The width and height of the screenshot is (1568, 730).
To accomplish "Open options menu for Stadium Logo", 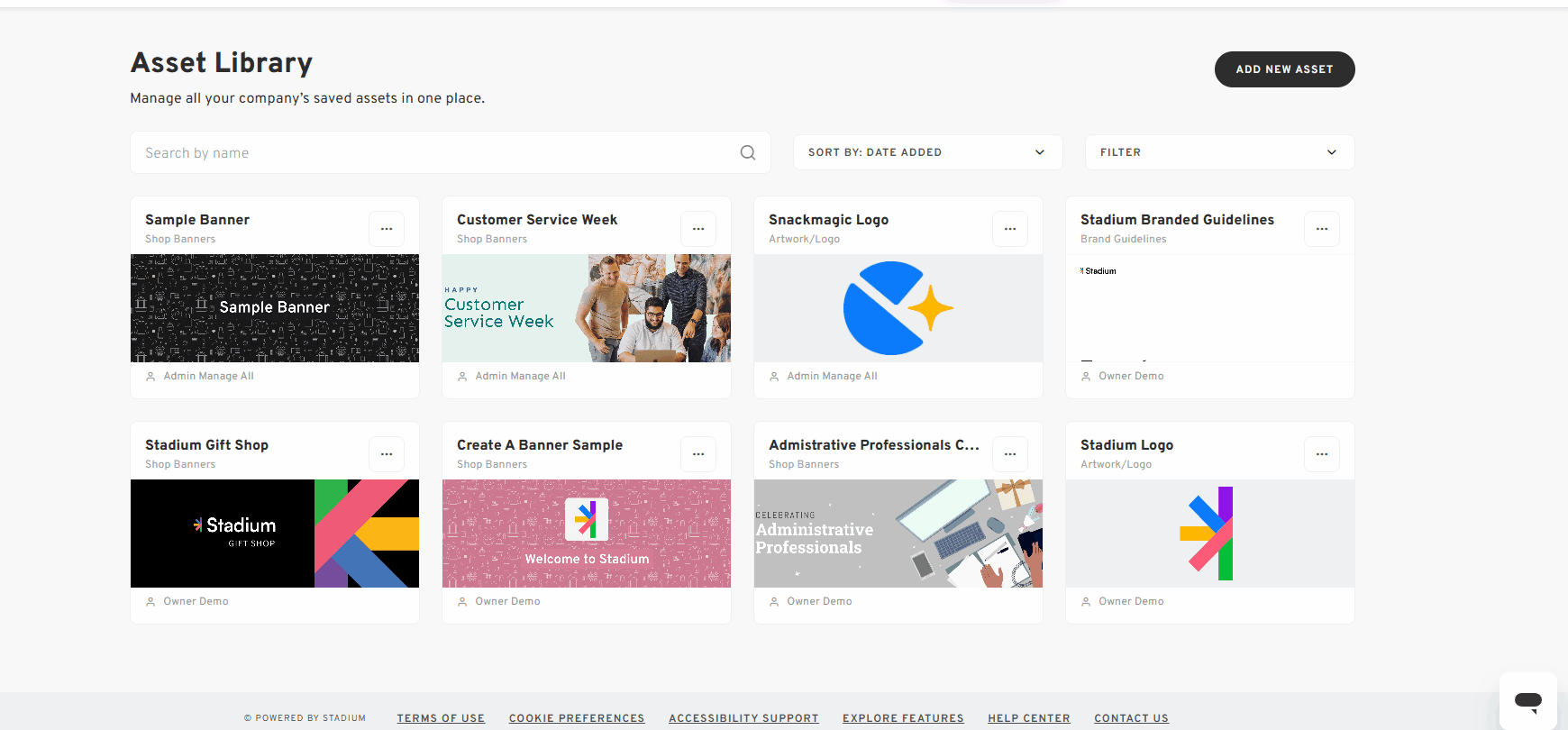I will click(1322, 454).
